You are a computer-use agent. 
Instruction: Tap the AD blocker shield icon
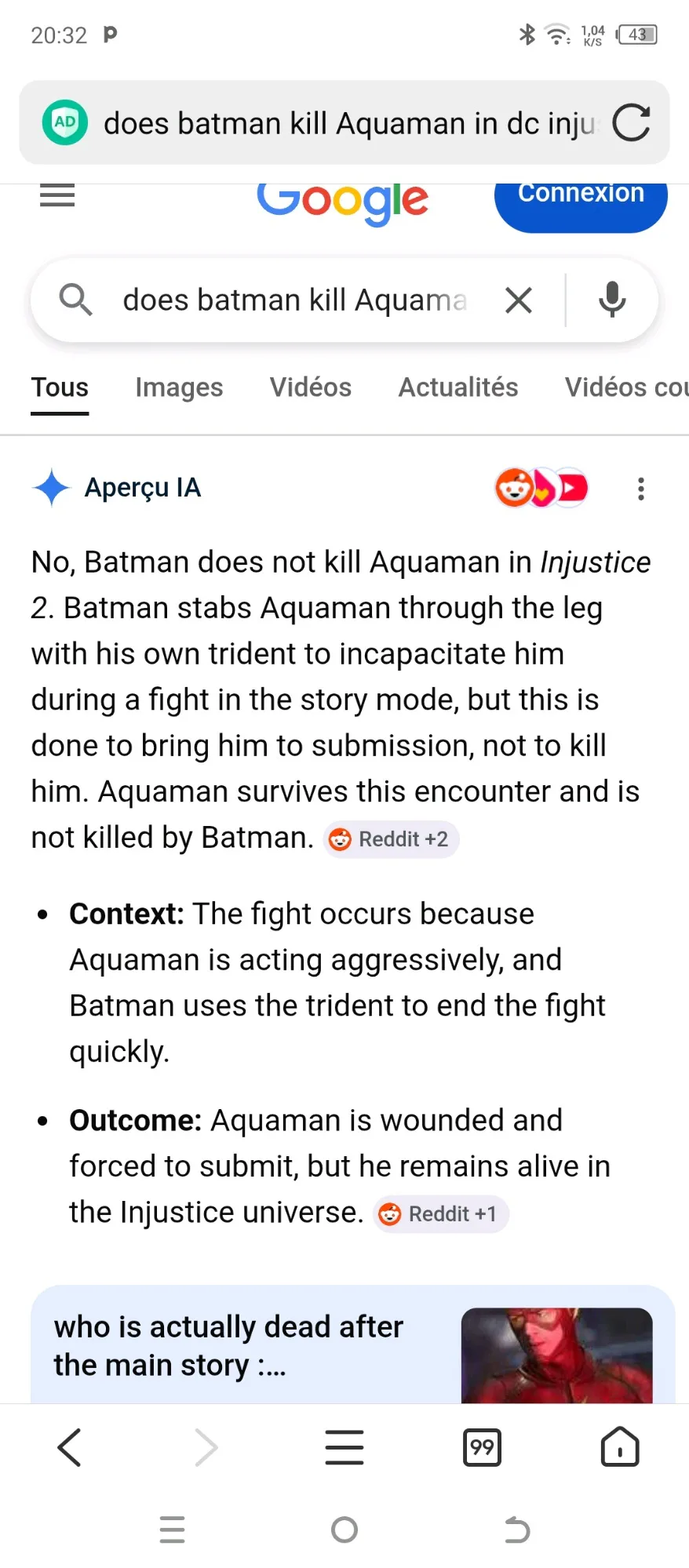pyautogui.click(x=65, y=122)
